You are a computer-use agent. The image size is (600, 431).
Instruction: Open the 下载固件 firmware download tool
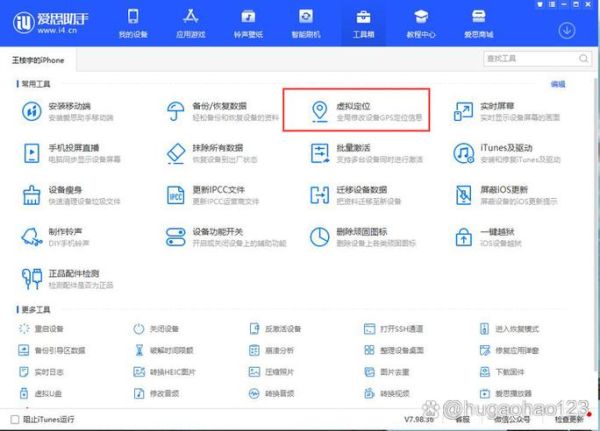pyautogui.click(x=502, y=372)
